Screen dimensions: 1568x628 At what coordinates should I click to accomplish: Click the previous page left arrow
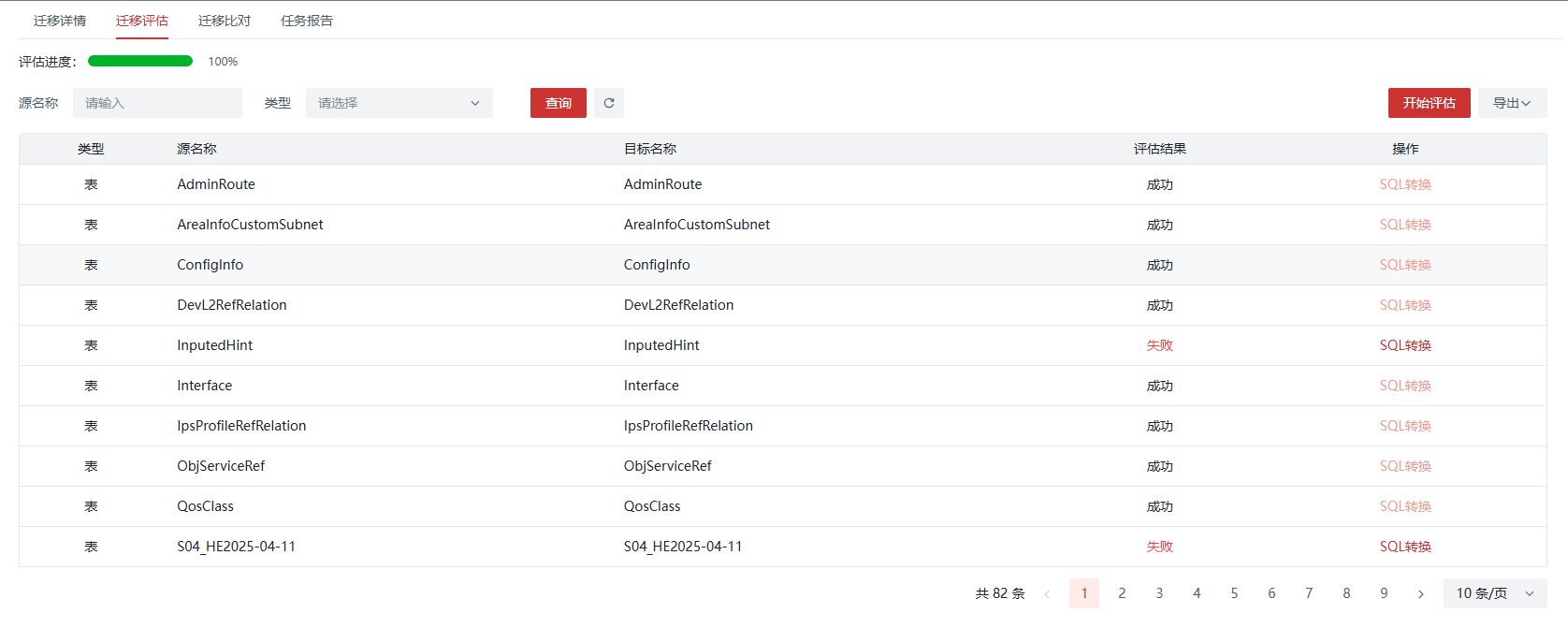1047,593
